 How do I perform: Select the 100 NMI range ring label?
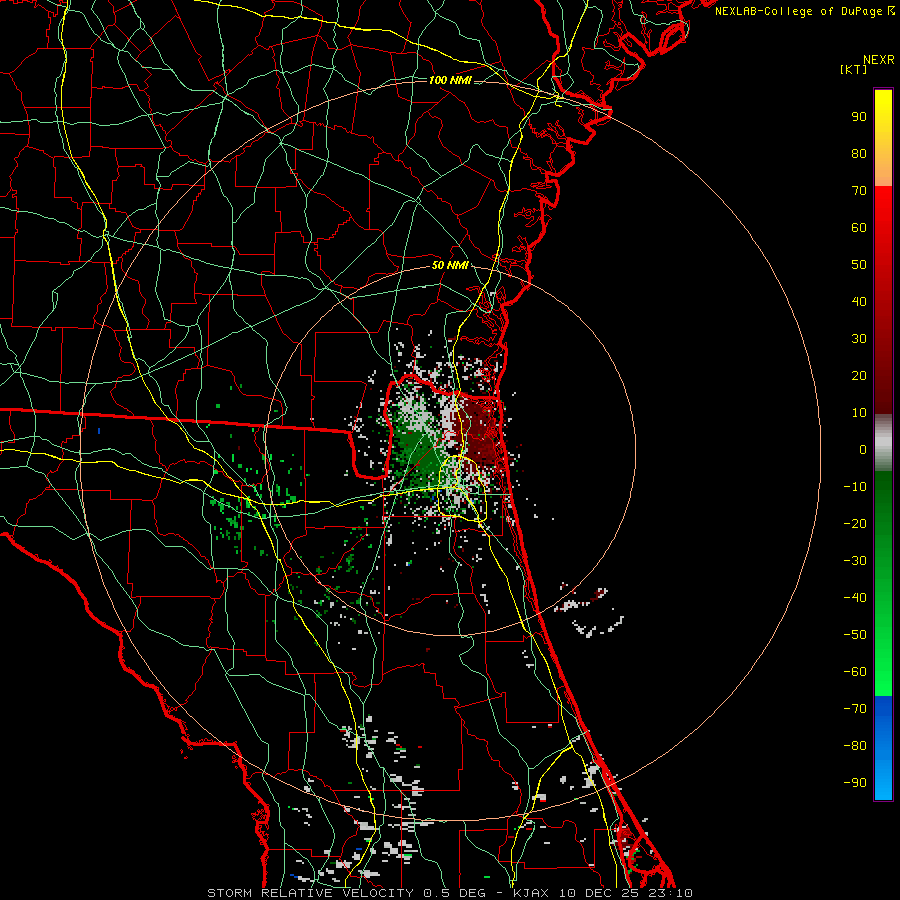tap(450, 80)
